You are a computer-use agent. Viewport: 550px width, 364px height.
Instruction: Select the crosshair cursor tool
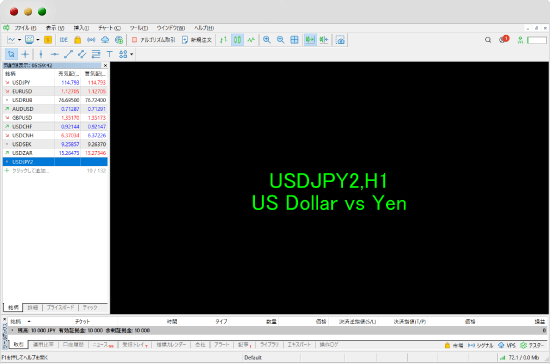coord(25,54)
